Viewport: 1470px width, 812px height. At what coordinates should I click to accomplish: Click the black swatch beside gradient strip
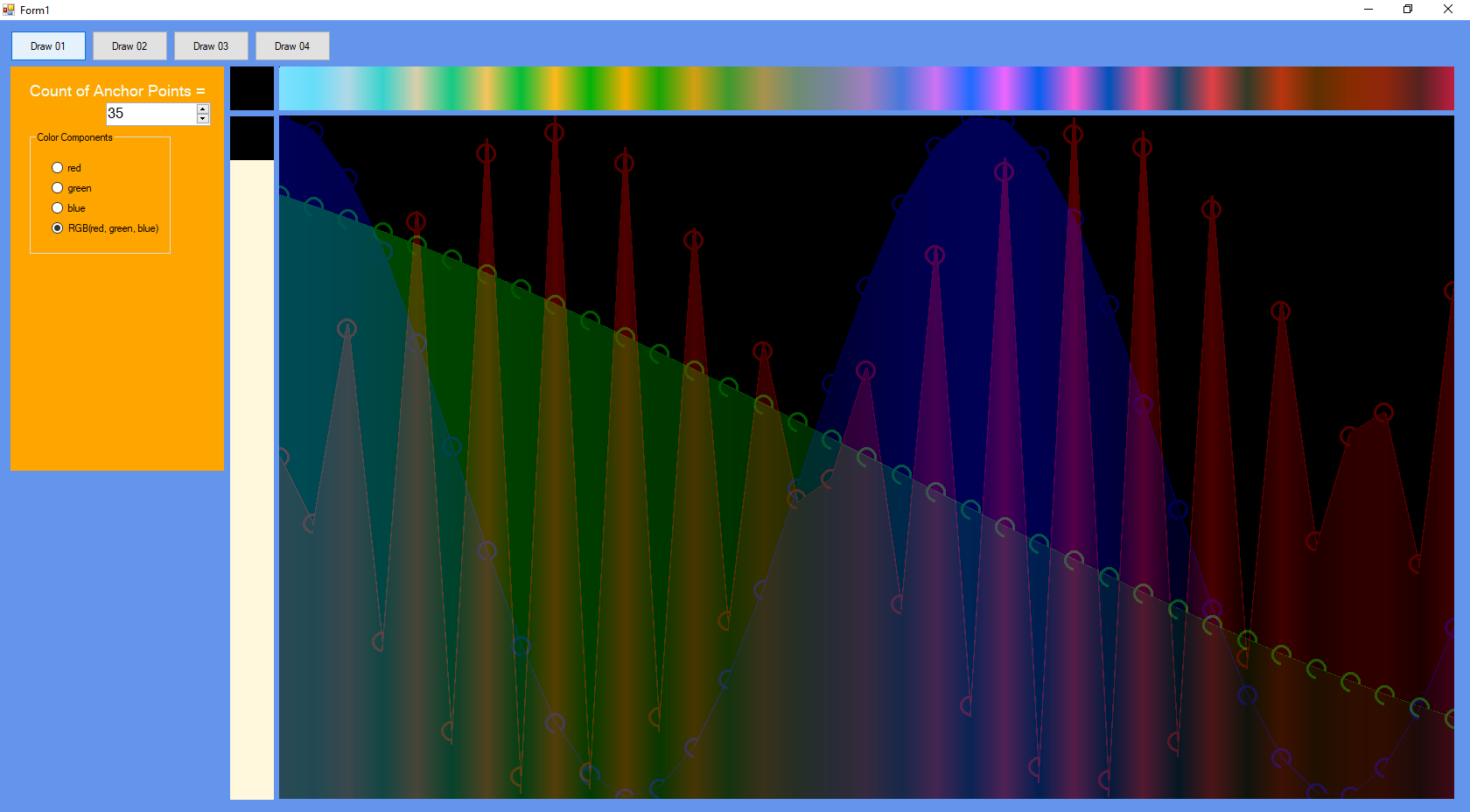[252, 88]
